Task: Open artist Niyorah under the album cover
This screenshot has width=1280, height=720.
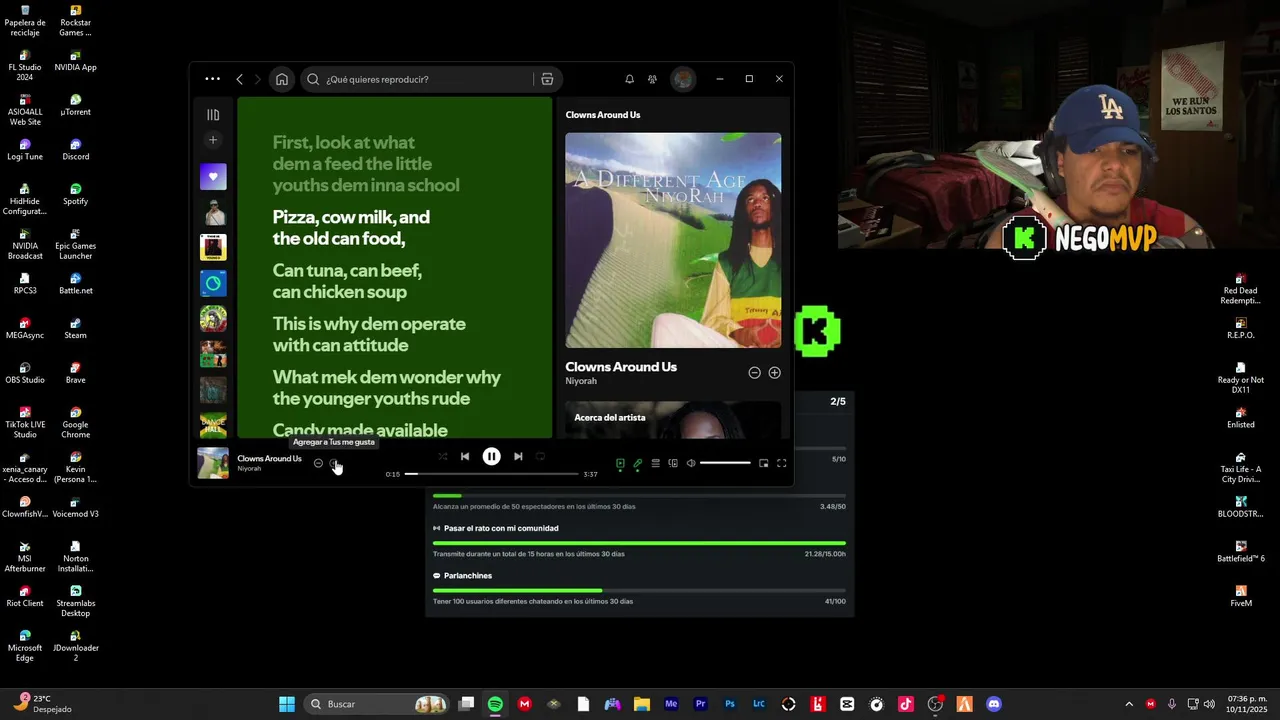Action: tap(581, 381)
